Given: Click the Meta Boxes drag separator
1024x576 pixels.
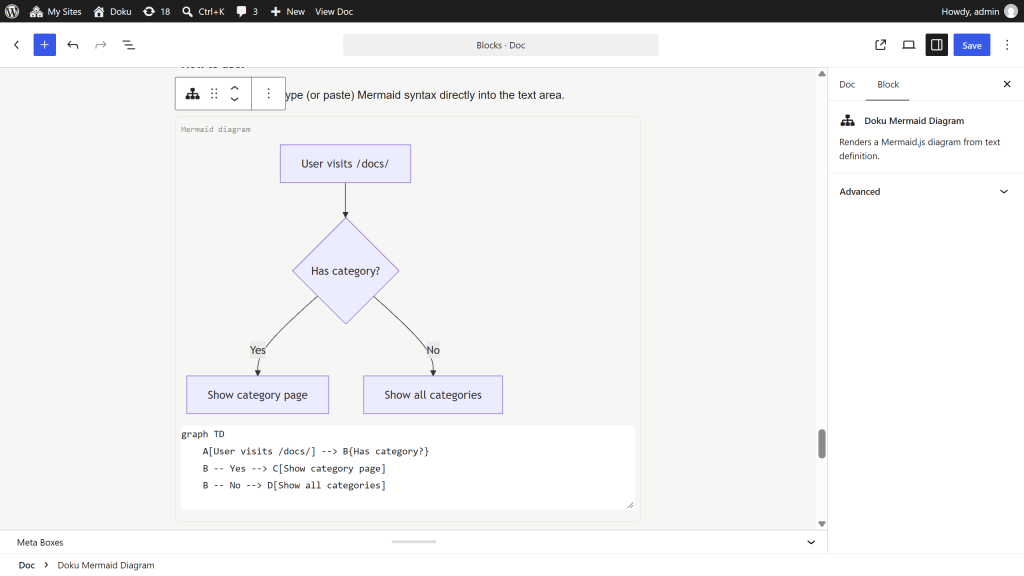Looking at the screenshot, I should coord(414,541).
